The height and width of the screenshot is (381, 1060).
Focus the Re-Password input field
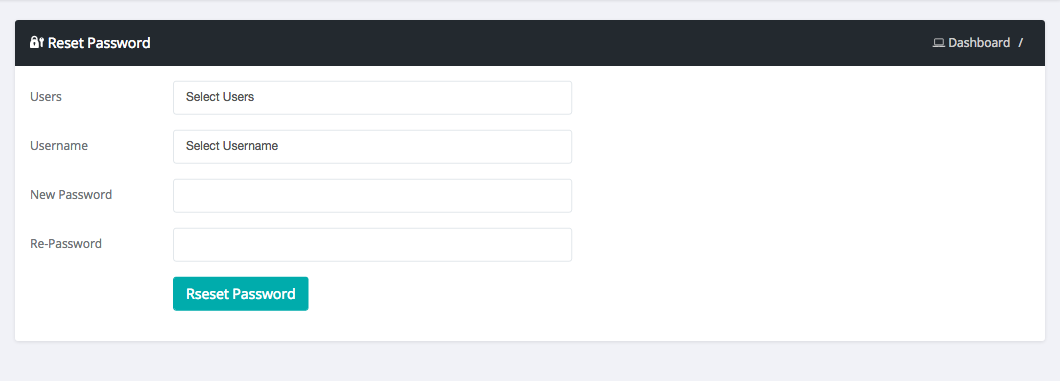372,245
